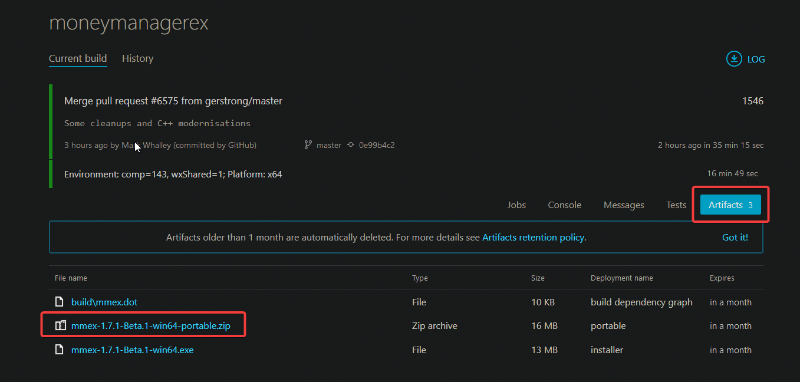This screenshot has width=800, height=382.
Task: Click the 2 hours ago in 35 min duration
Action: pyautogui.click(x=711, y=145)
